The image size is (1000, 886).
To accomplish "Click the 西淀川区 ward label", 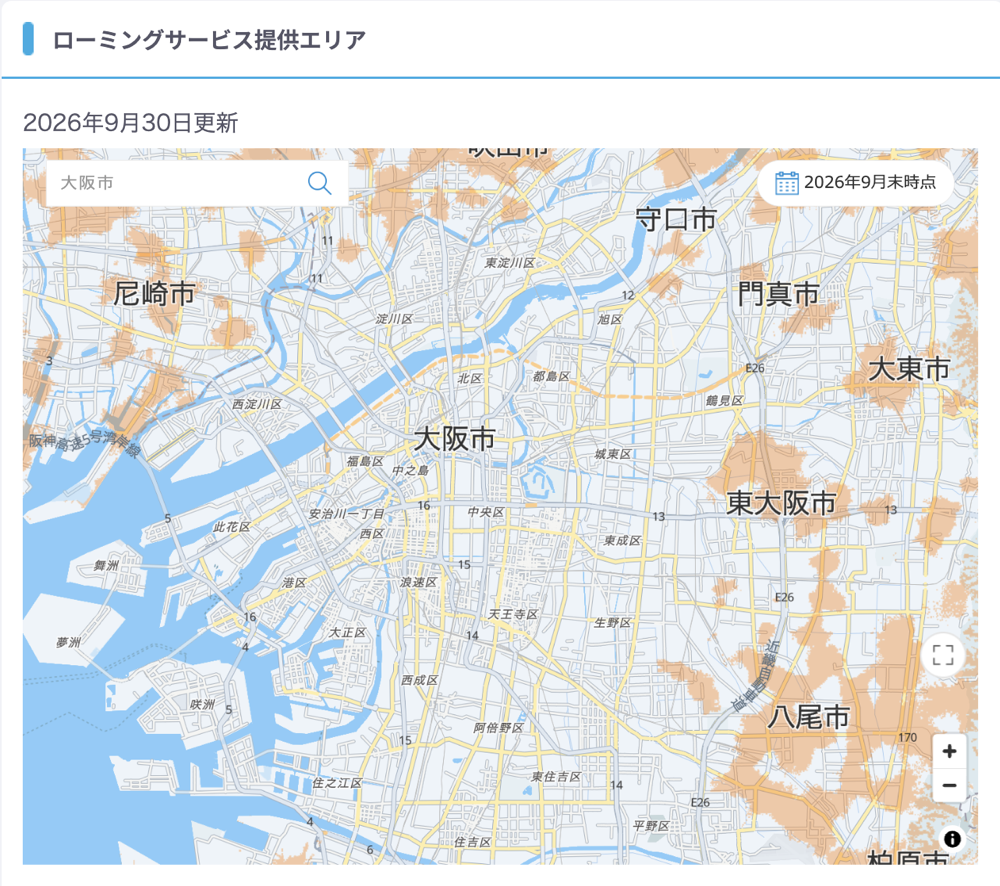I will [257, 404].
